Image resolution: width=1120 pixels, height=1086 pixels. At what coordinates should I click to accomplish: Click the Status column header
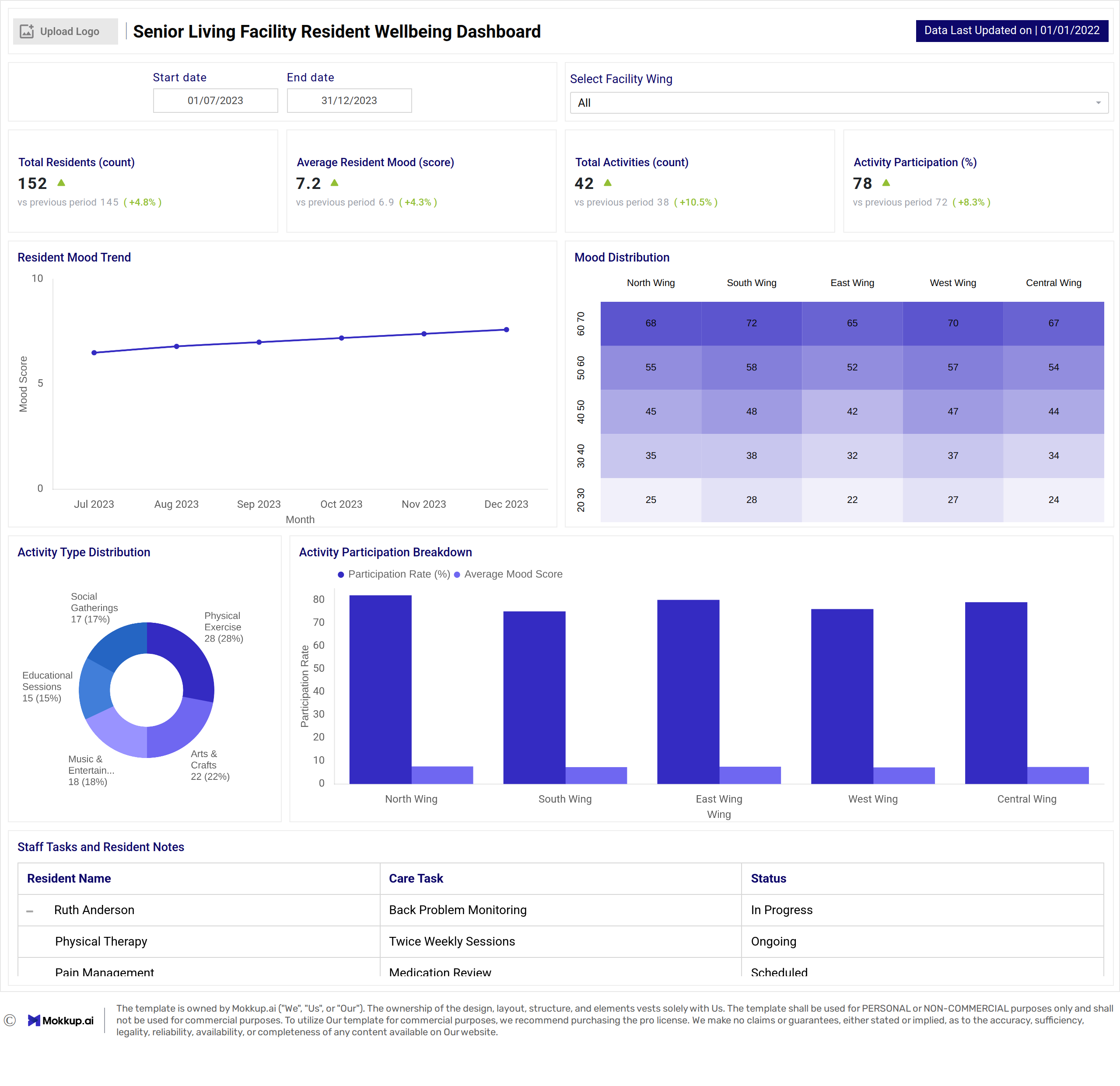click(x=768, y=879)
